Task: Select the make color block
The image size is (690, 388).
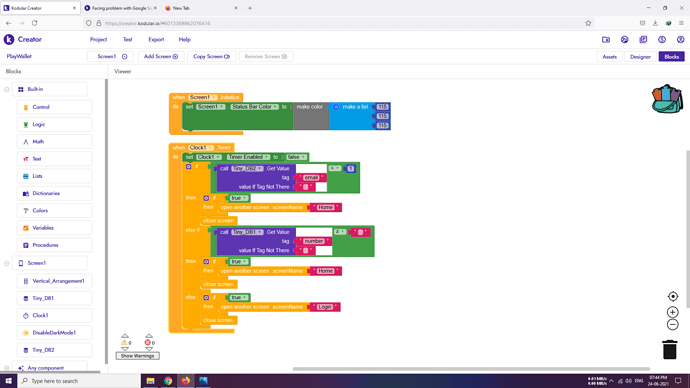Action: click(x=311, y=116)
